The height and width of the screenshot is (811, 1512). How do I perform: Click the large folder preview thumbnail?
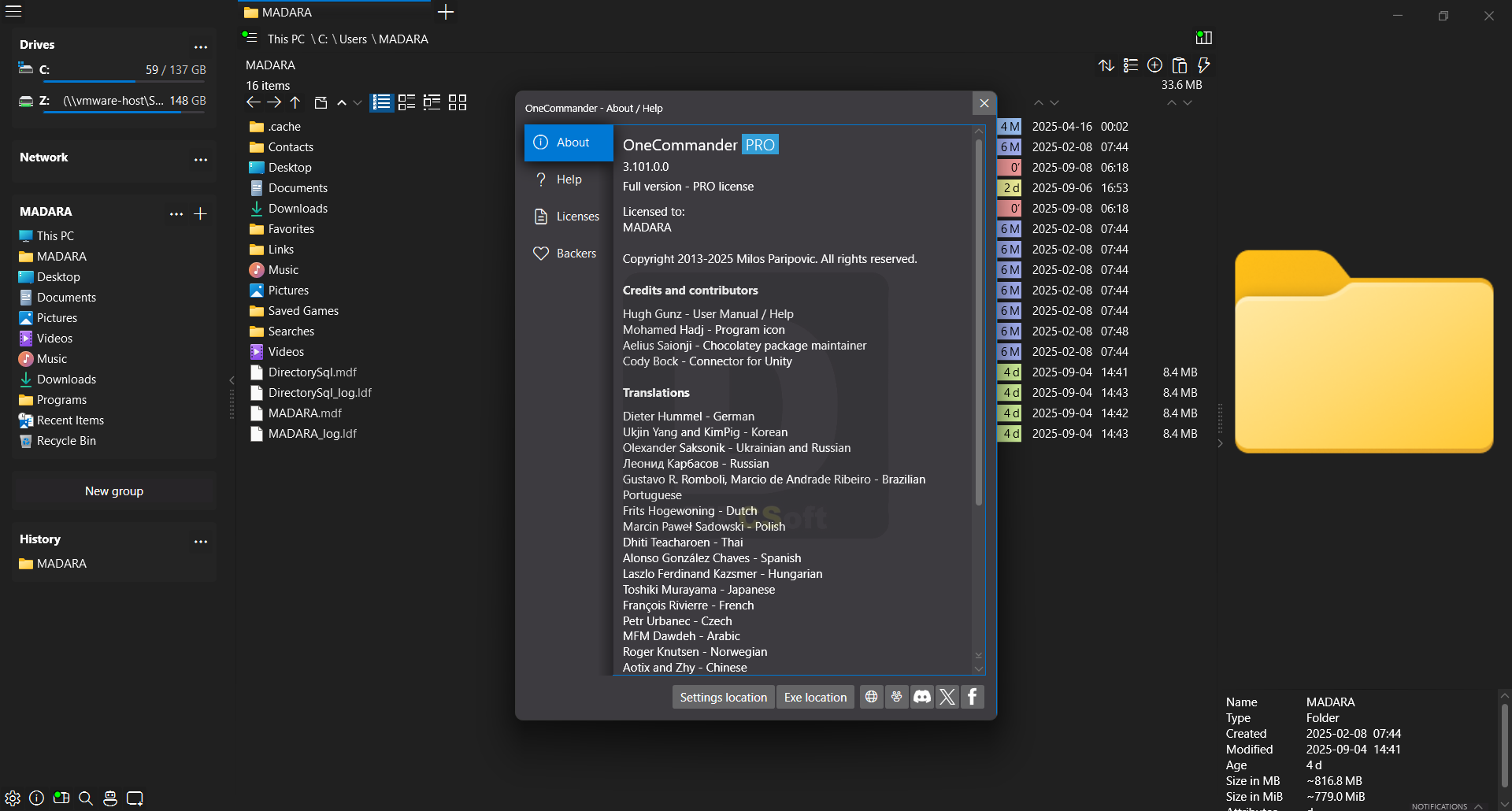tap(1364, 351)
